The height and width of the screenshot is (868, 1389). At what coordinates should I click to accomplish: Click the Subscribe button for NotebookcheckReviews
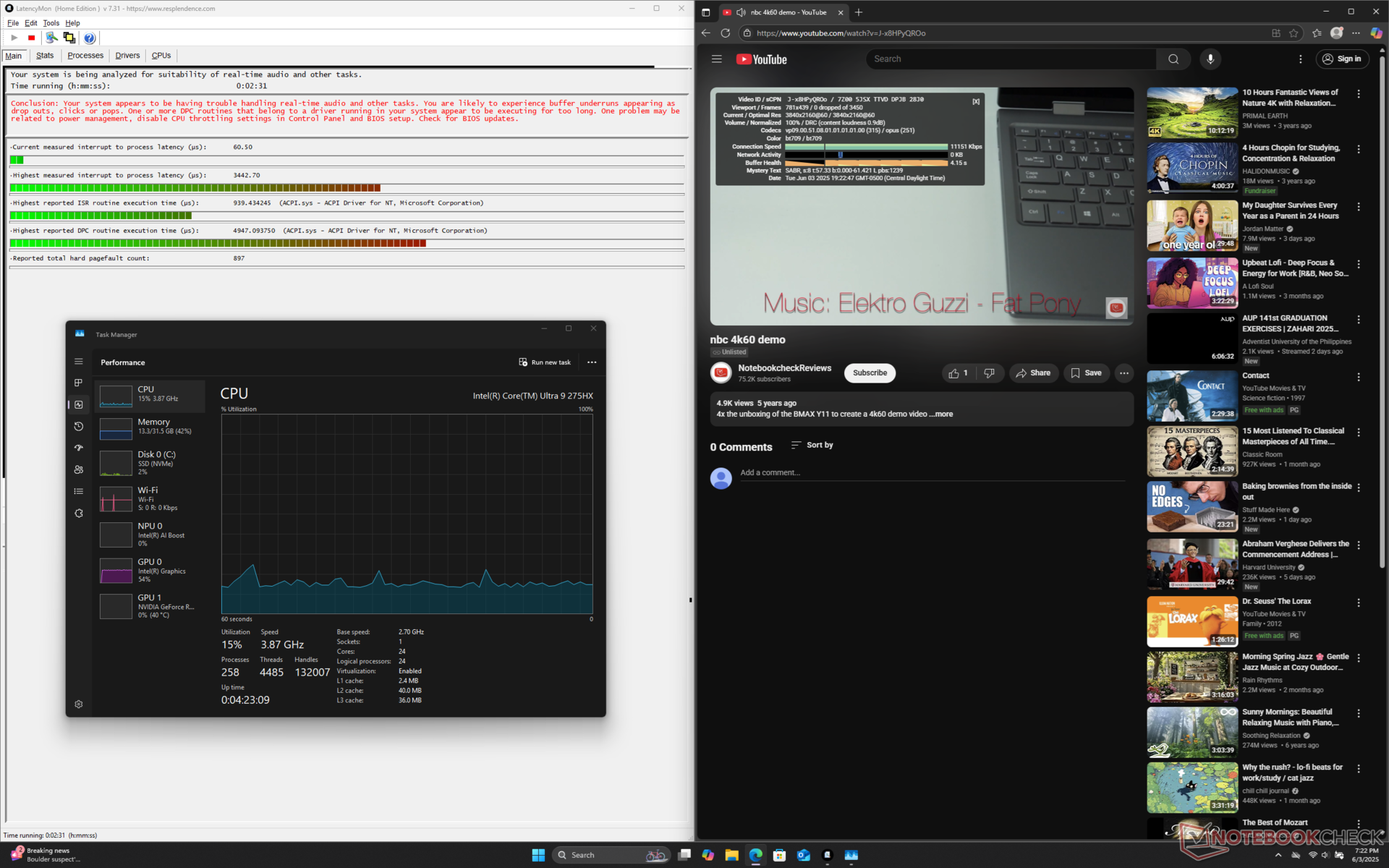(x=869, y=373)
